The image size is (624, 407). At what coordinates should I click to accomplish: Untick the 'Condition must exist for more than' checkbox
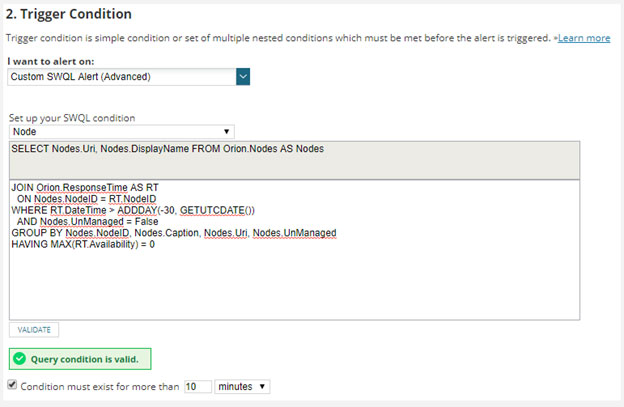point(12,385)
